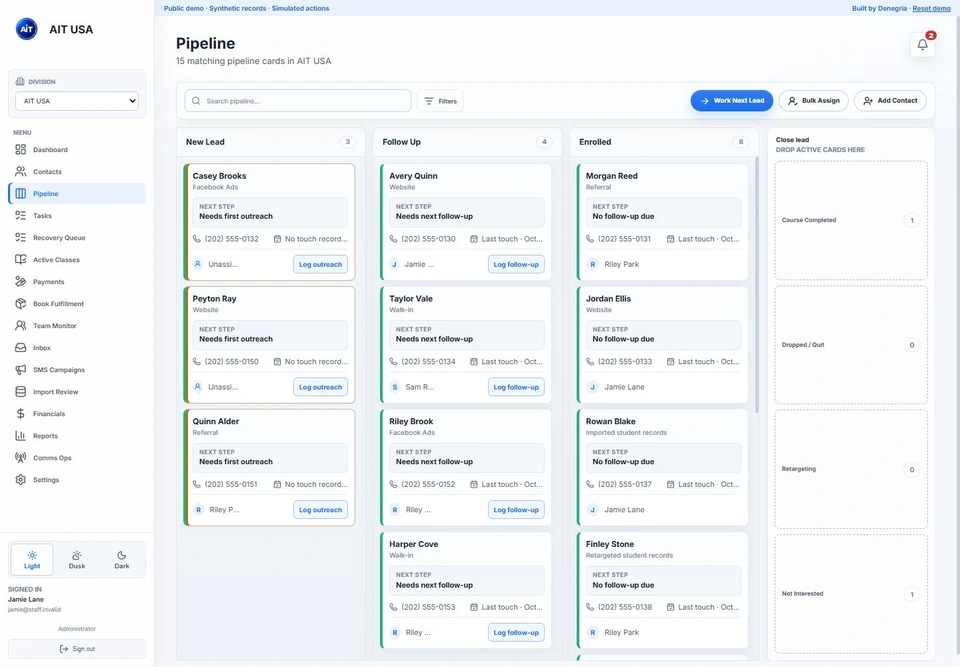Open Recovery Queue menu item
This screenshot has height=667, width=960.
77,238
